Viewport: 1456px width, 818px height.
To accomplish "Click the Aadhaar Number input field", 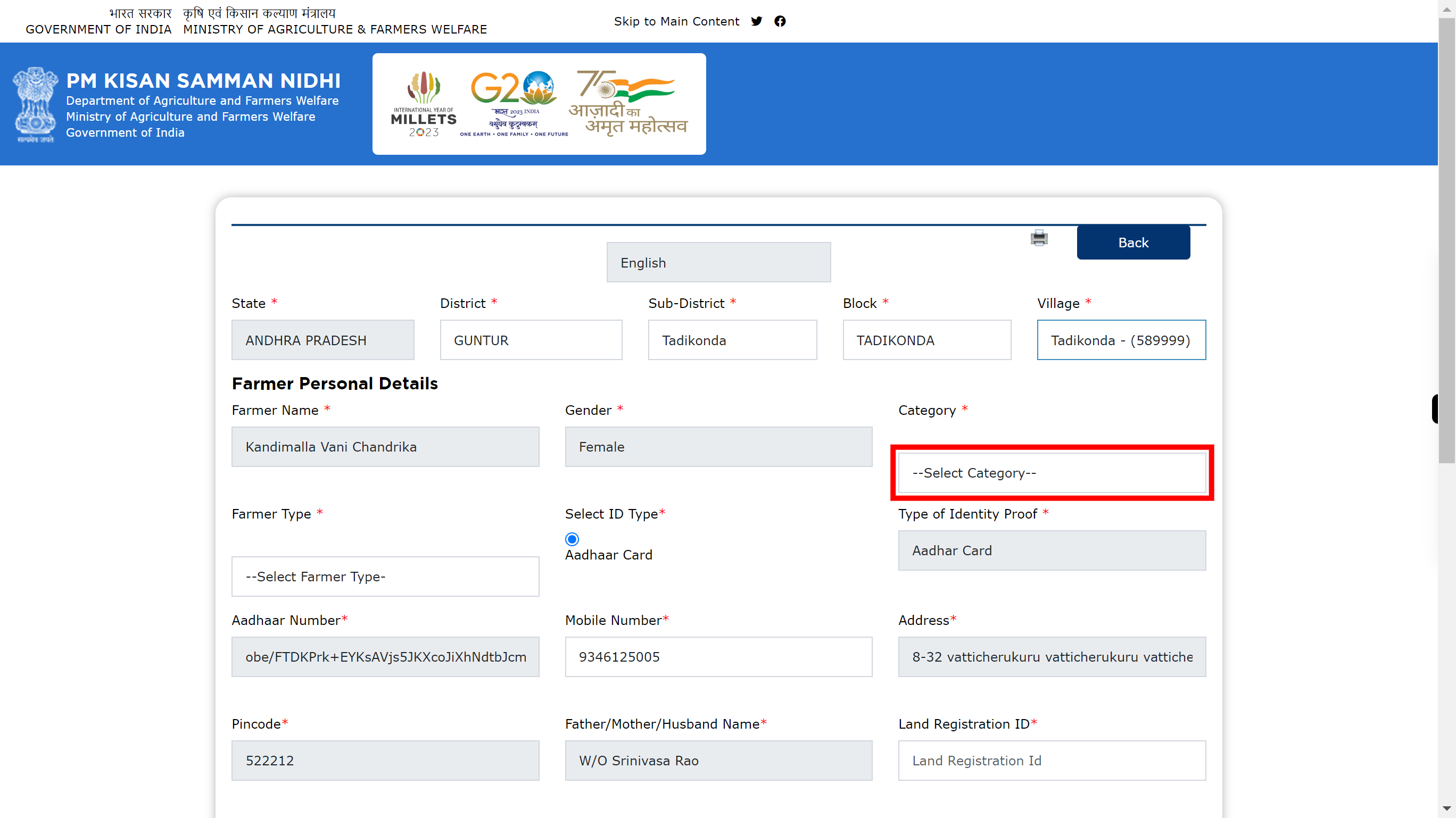I will (x=386, y=657).
